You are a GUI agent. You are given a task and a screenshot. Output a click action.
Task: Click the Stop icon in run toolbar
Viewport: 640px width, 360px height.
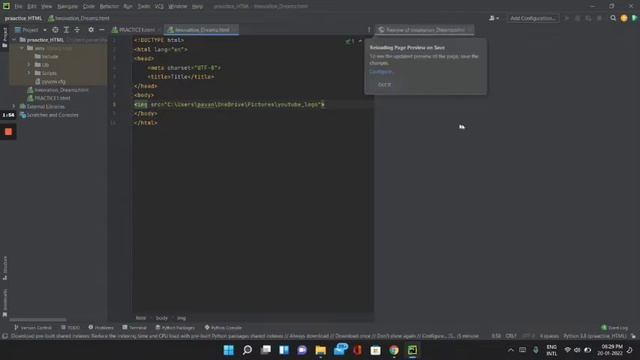(599, 18)
